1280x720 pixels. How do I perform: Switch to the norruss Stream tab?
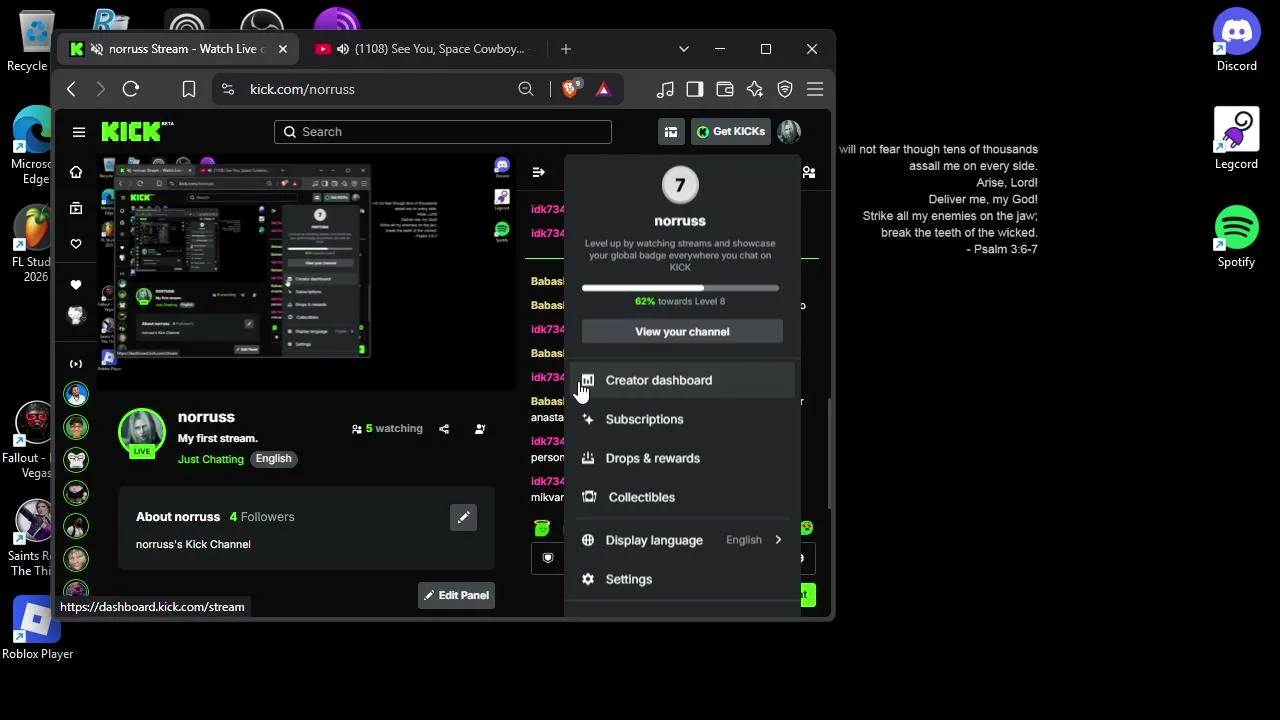click(x=178, y=49)
